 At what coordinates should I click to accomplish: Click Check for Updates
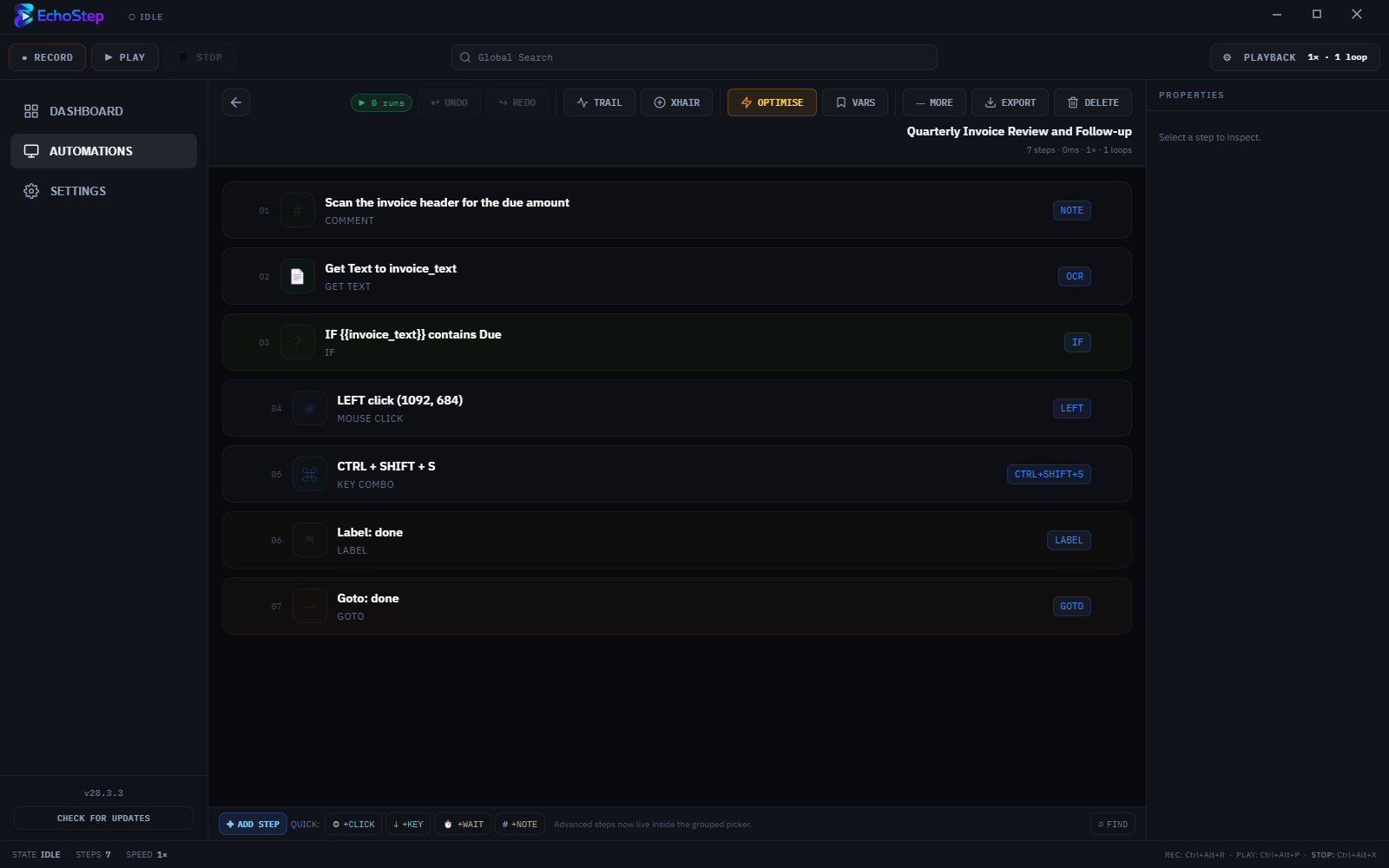103,818
